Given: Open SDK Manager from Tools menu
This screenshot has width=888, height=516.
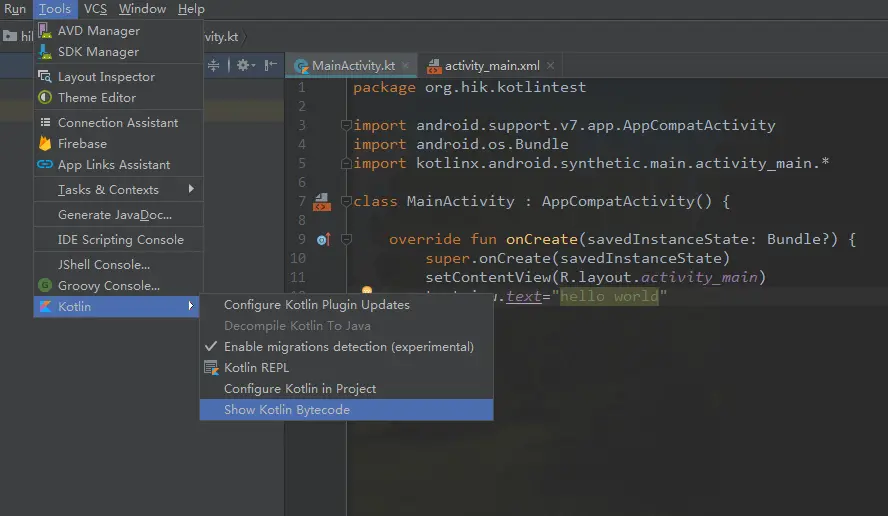Looking at the screenshot, I should [118, 52].
